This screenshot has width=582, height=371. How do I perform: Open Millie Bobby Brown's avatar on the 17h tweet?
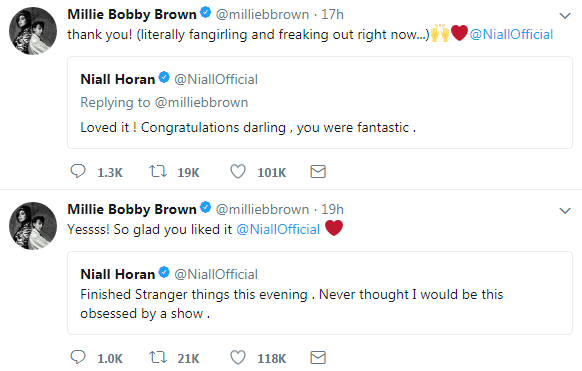[x=33, y=31]
